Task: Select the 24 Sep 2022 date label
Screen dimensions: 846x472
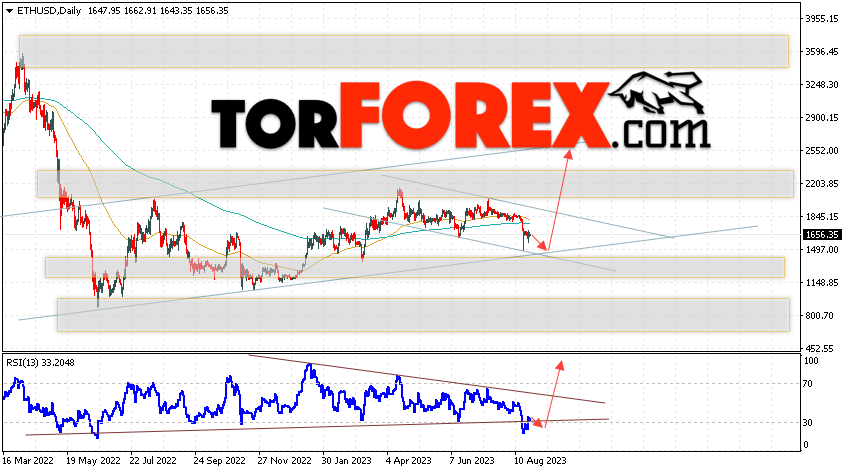Action: [219, 461]
